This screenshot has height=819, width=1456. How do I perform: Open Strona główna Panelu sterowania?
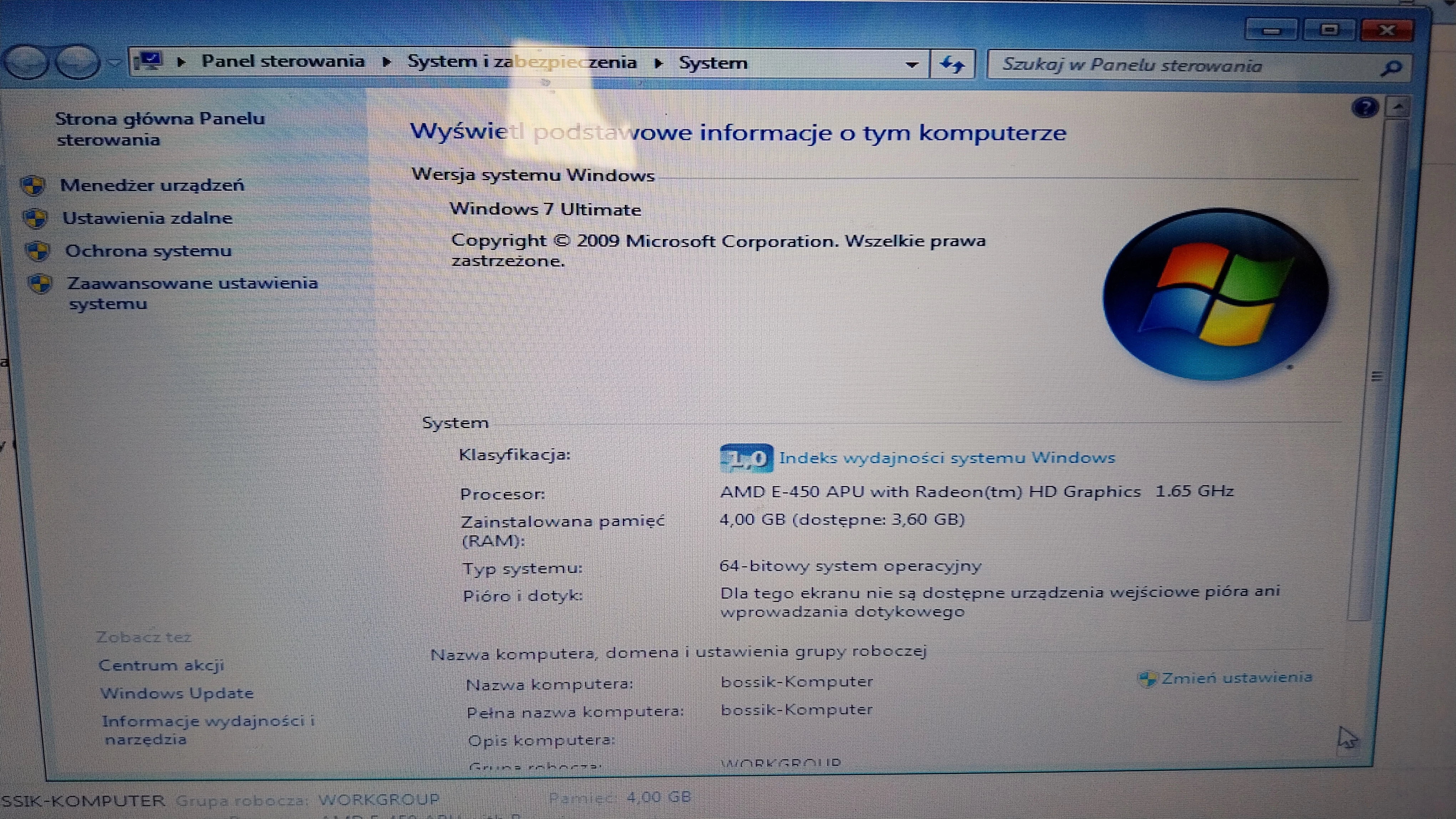pos(160,129)
